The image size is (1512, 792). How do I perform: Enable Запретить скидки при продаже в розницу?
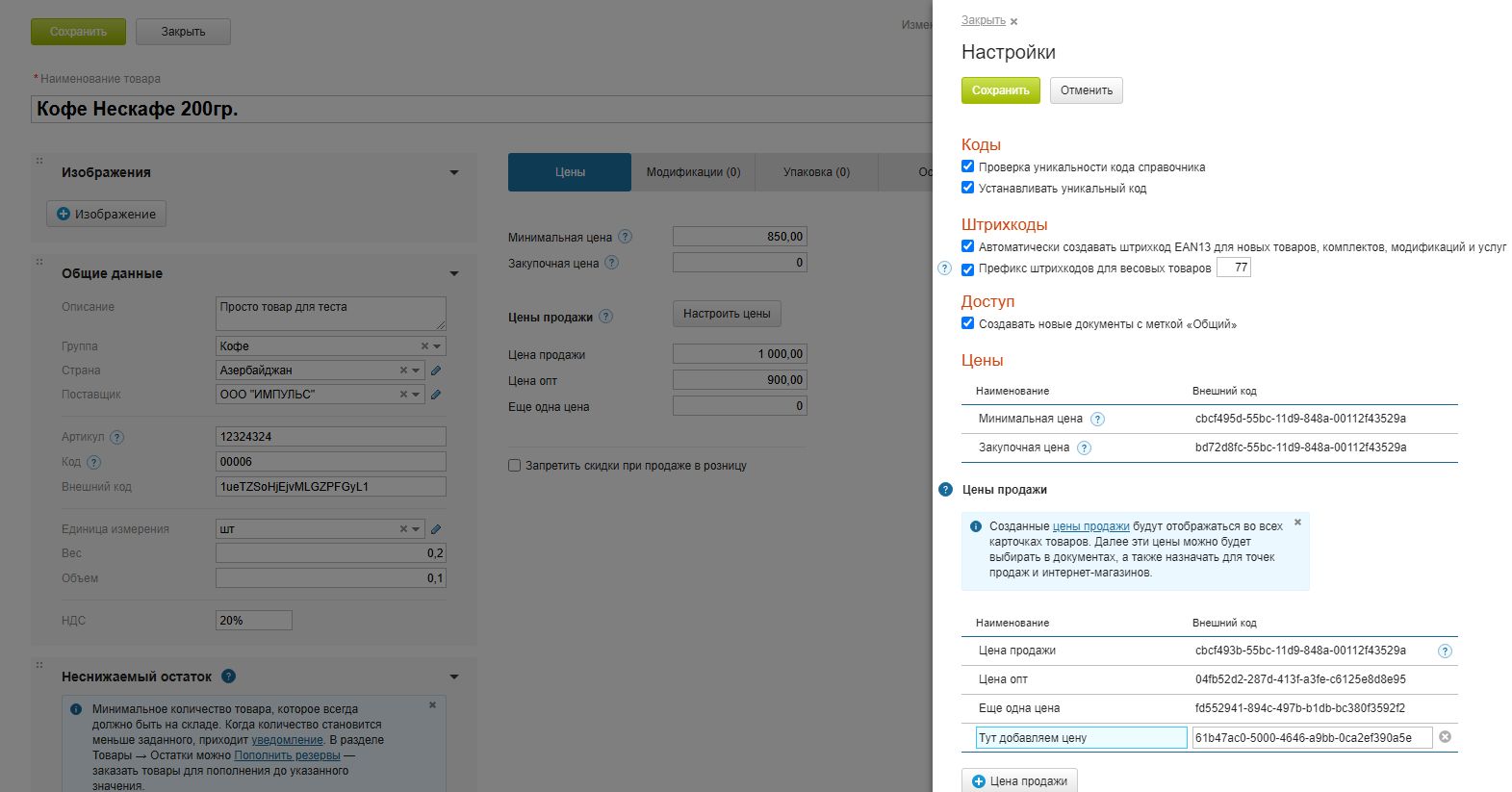click(x=514, y=466)
